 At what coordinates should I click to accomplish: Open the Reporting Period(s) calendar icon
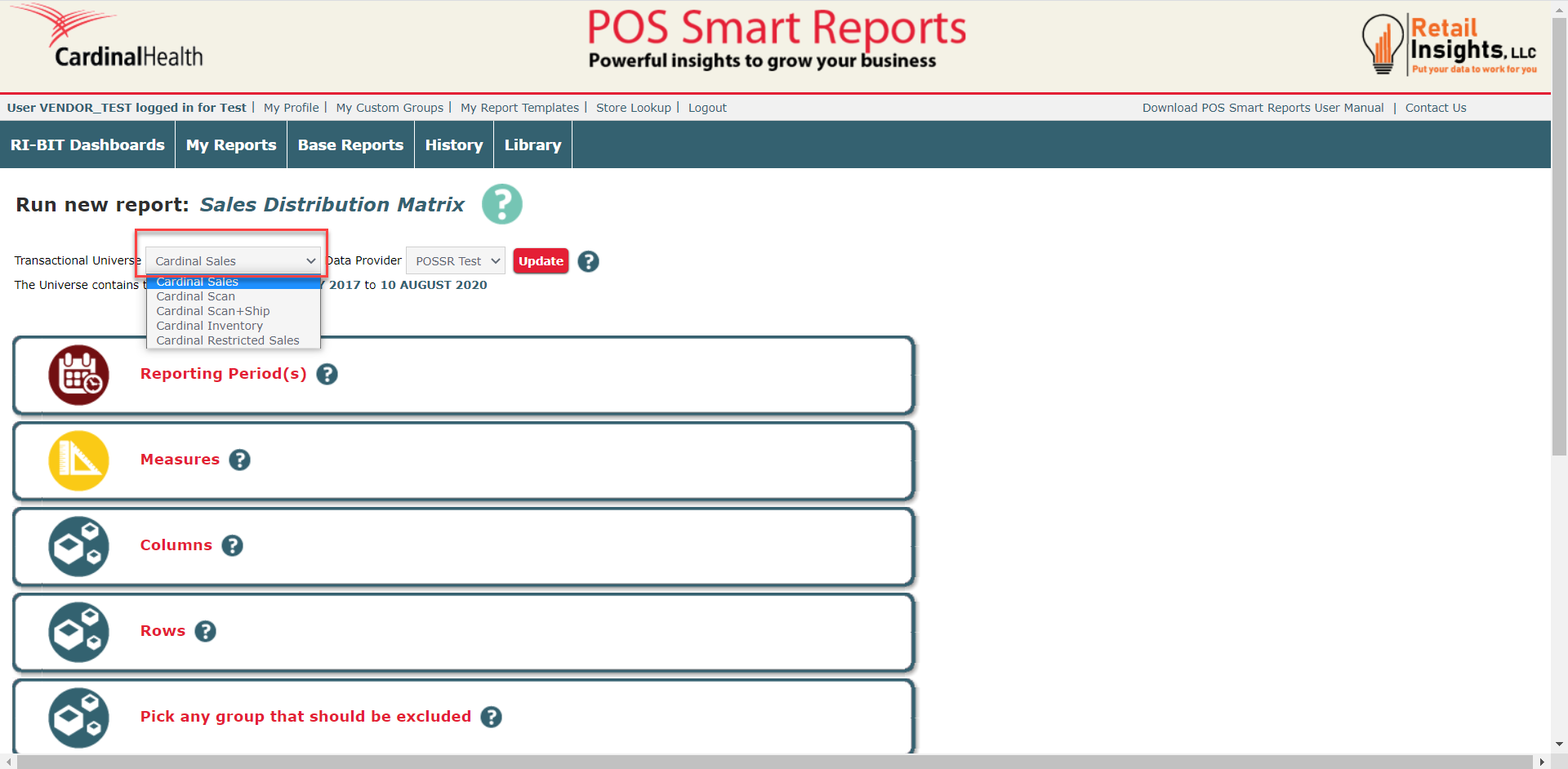click(78, 375)
